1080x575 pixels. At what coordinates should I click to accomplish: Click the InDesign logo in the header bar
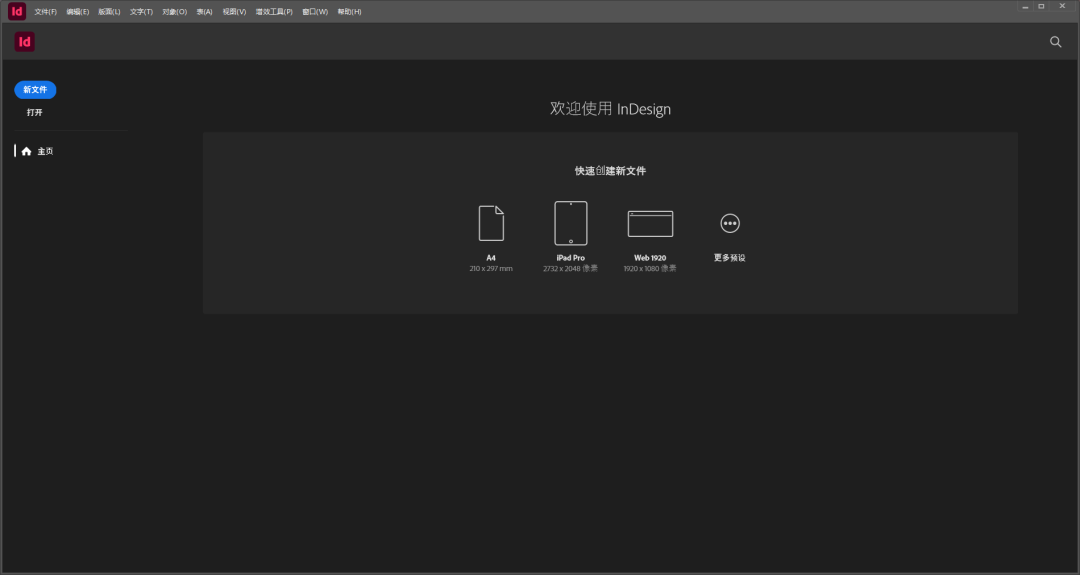pos(25,42)
